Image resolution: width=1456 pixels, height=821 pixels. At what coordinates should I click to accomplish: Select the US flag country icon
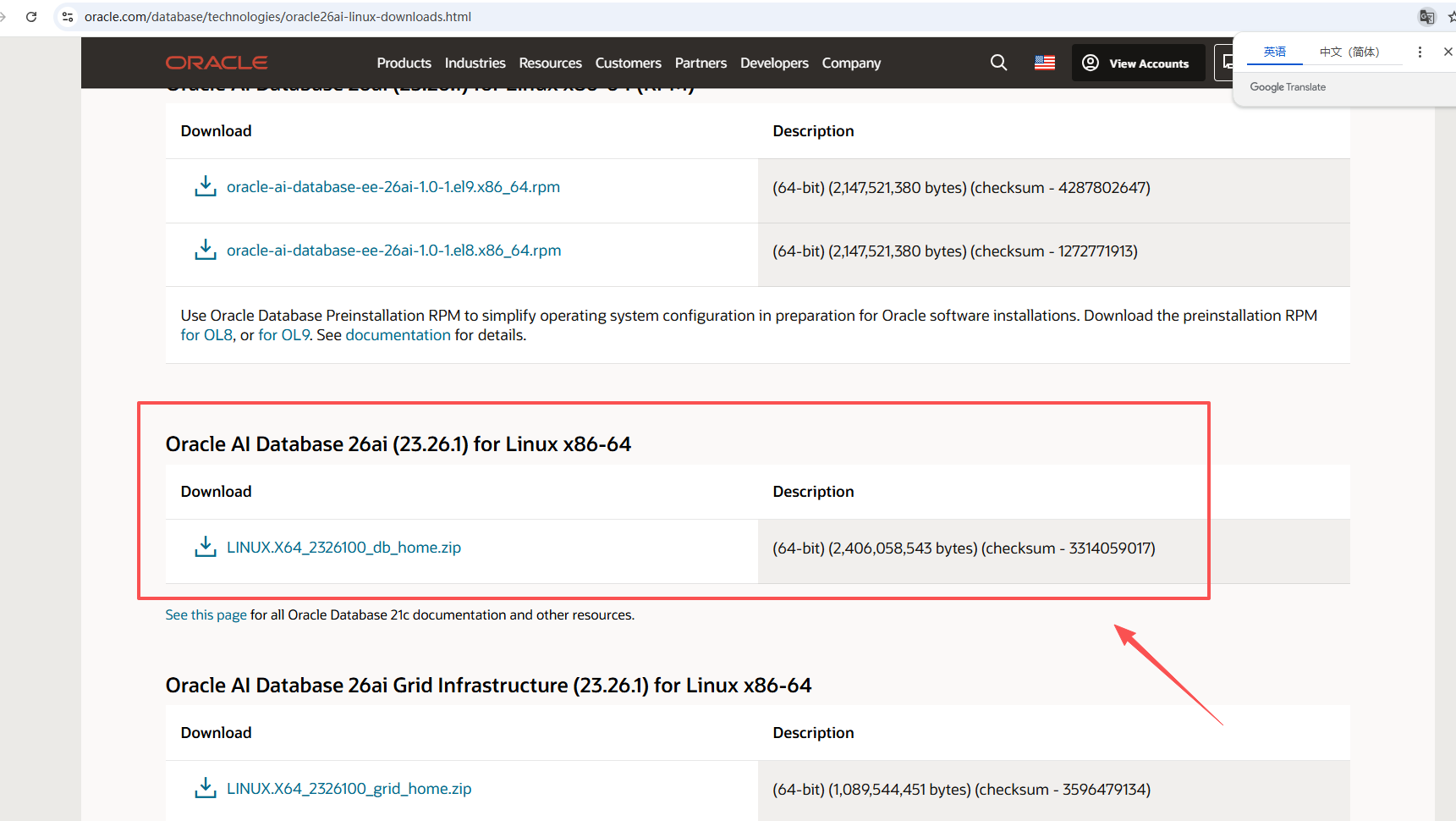point(1045,63)
